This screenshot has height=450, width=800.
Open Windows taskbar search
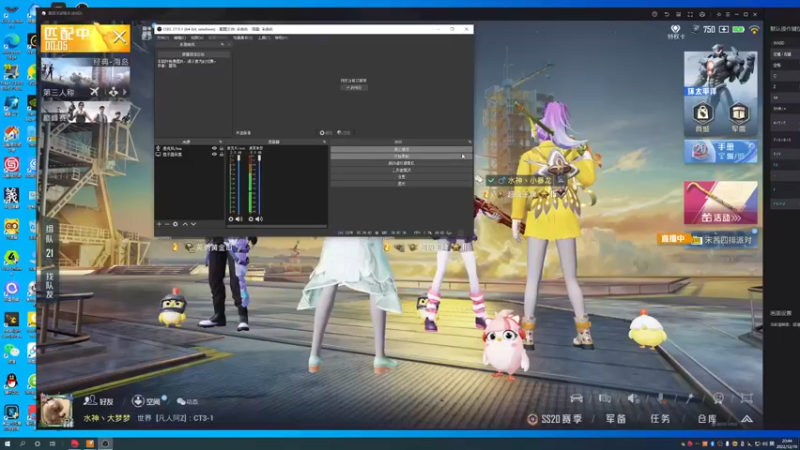(x=22, y=444)
